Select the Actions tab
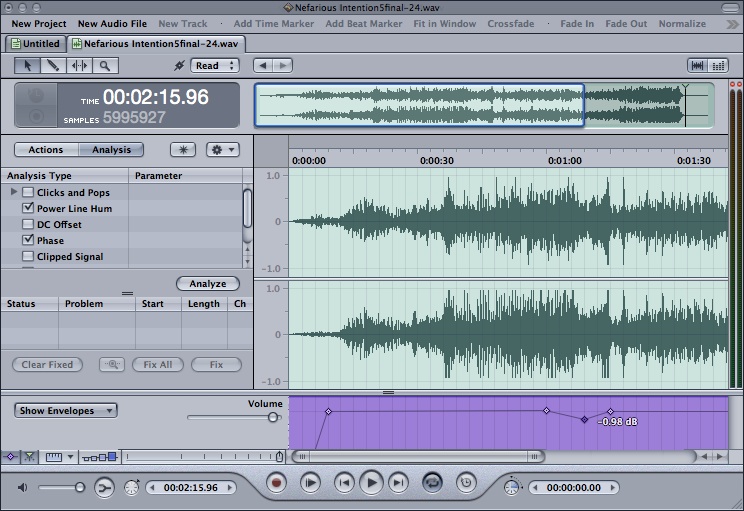Screen dimensions: 744x511 tap(46, 150)
